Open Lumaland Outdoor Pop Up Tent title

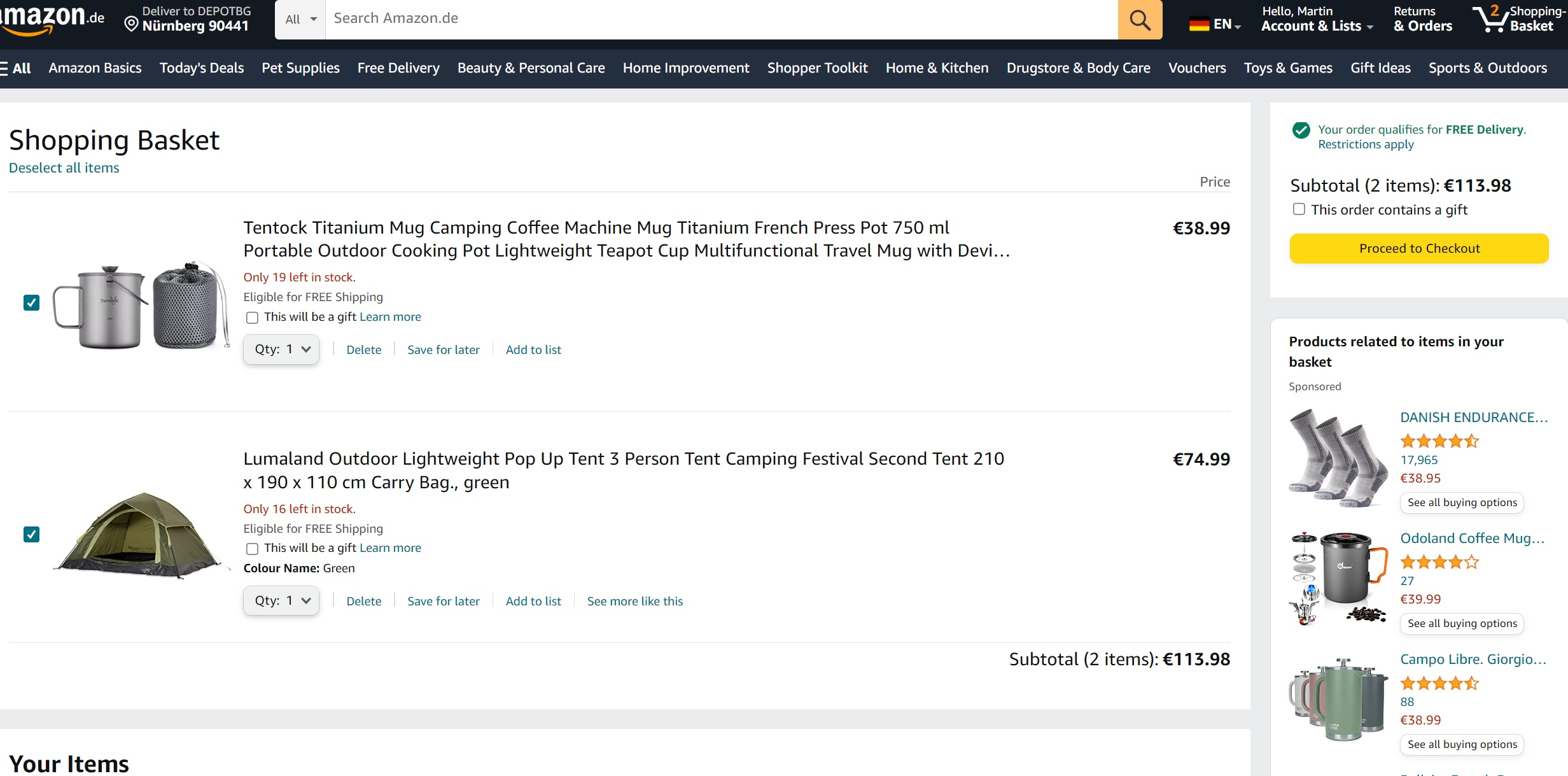(x=624, y=470)
